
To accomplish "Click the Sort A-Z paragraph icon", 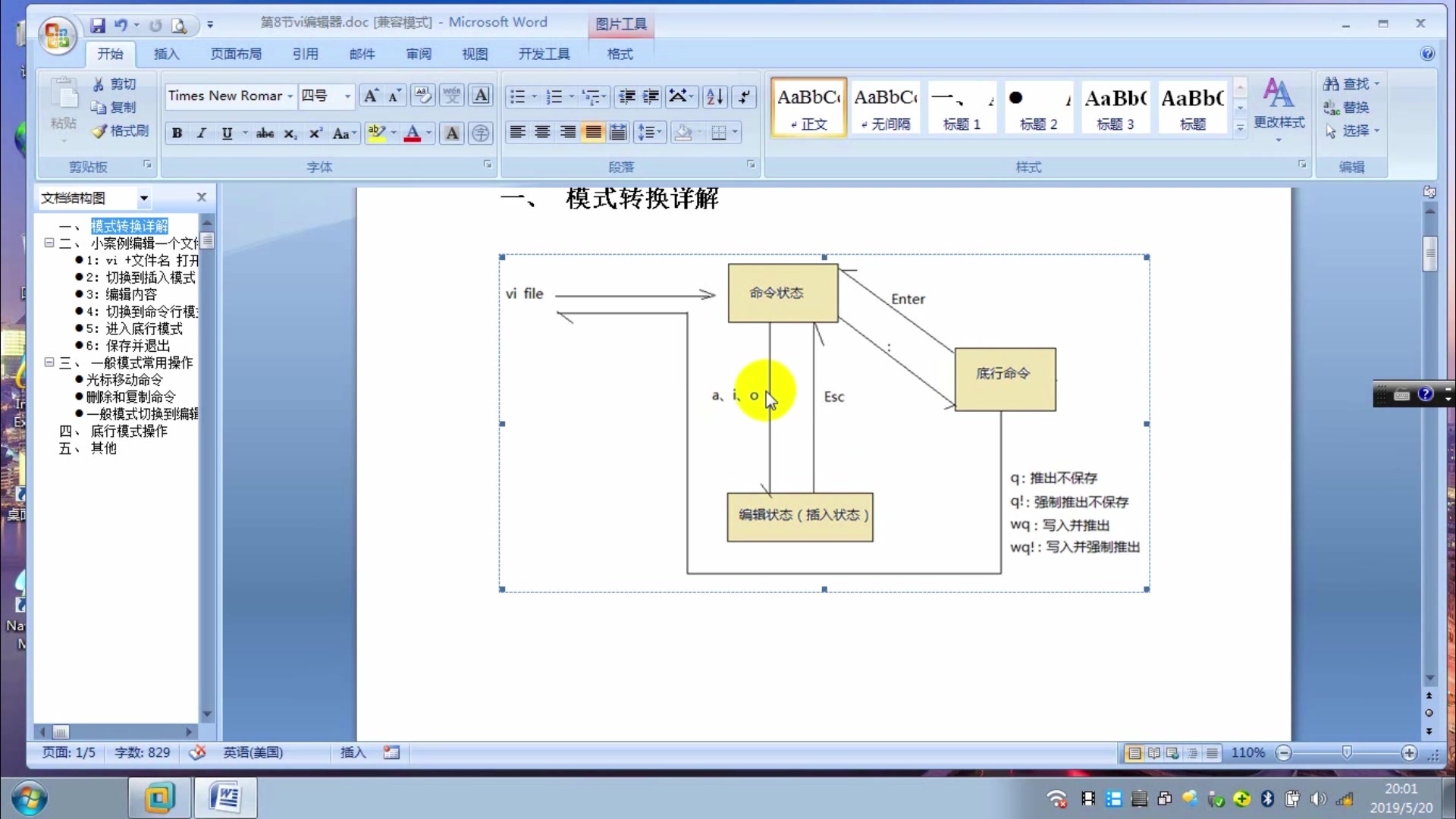I will 714,96.
